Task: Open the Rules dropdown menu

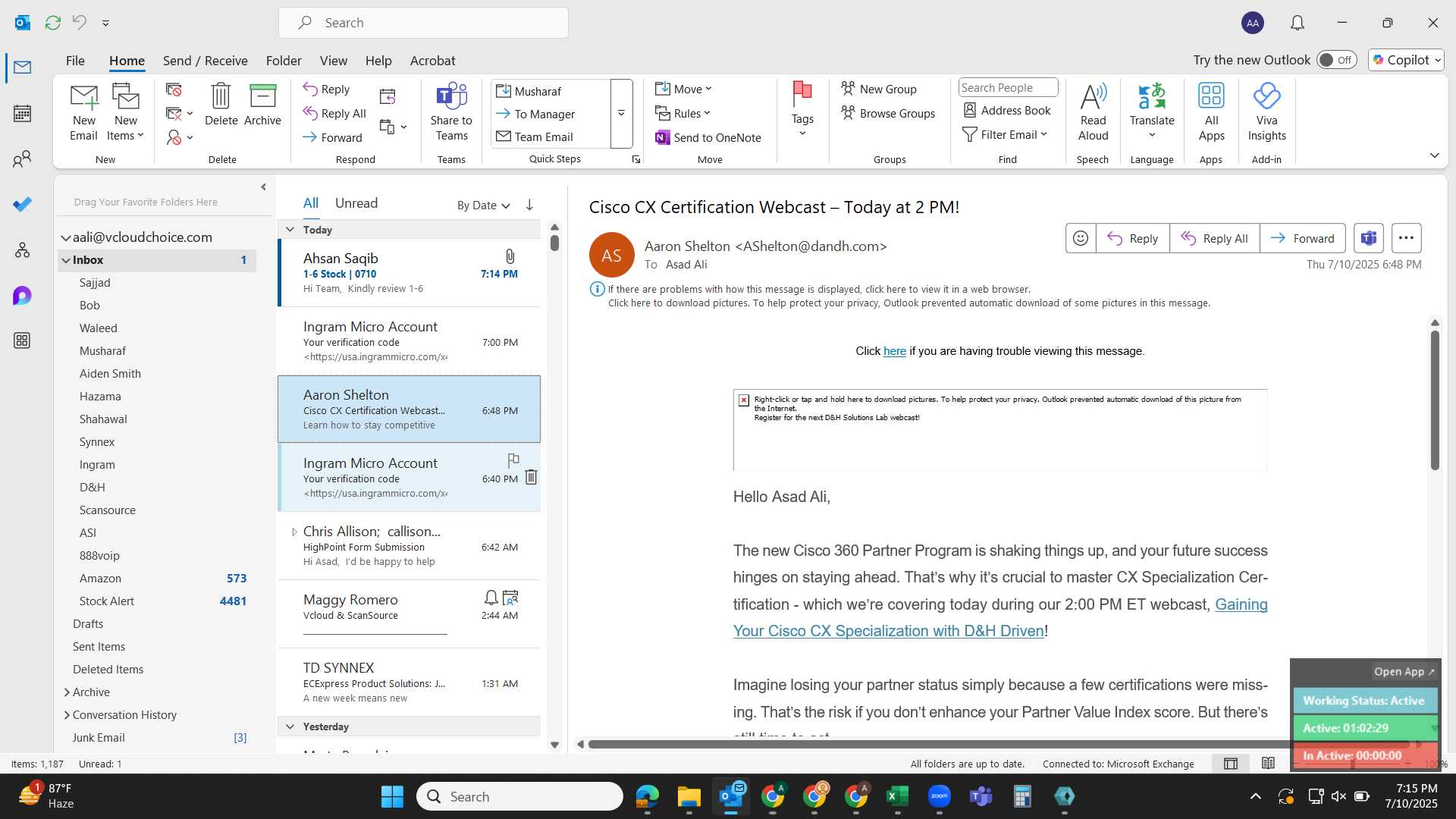Action: 683,113
